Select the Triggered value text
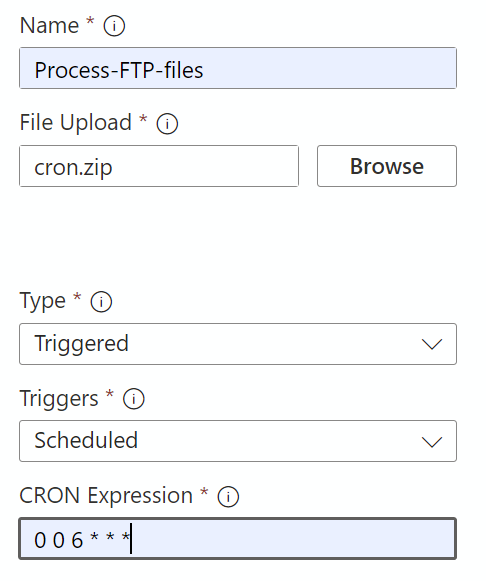 click(x=81, y=344)
